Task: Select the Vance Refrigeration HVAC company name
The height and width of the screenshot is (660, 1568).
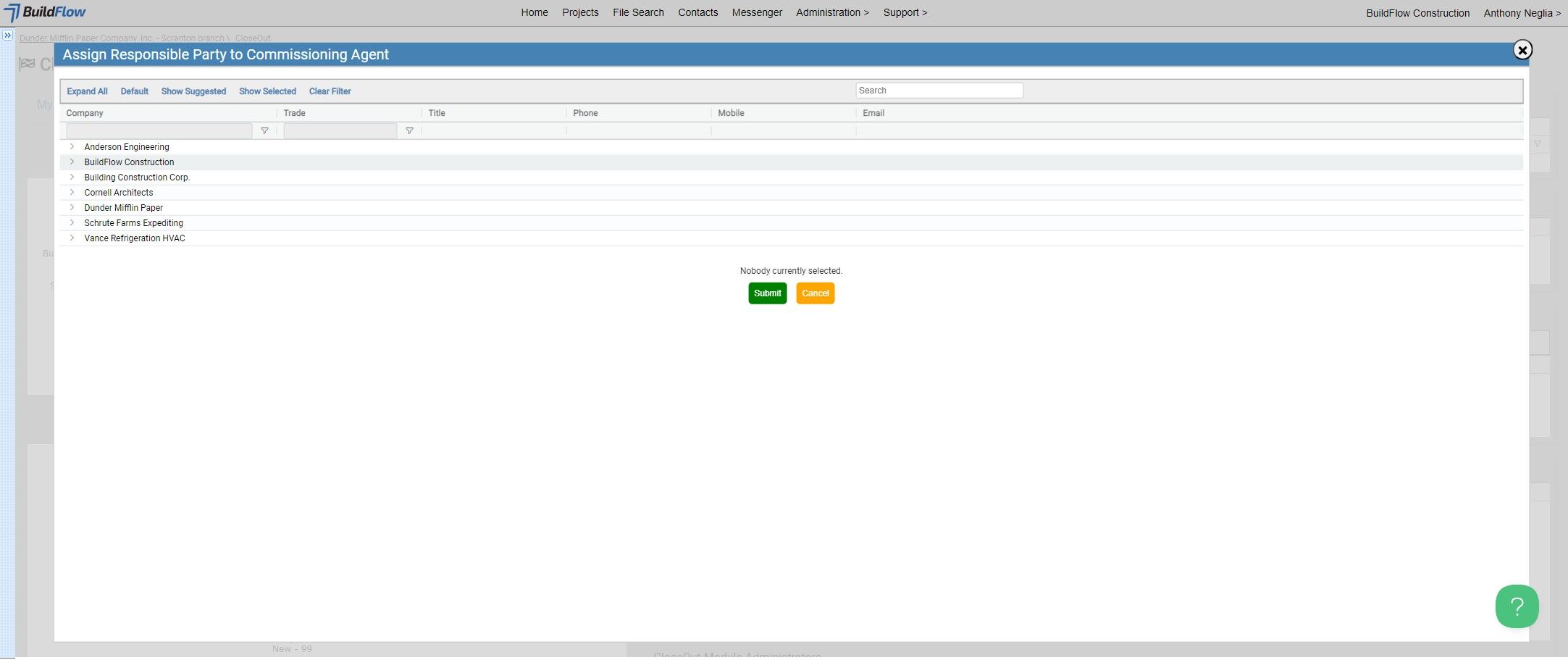Action: pos(135,238)
